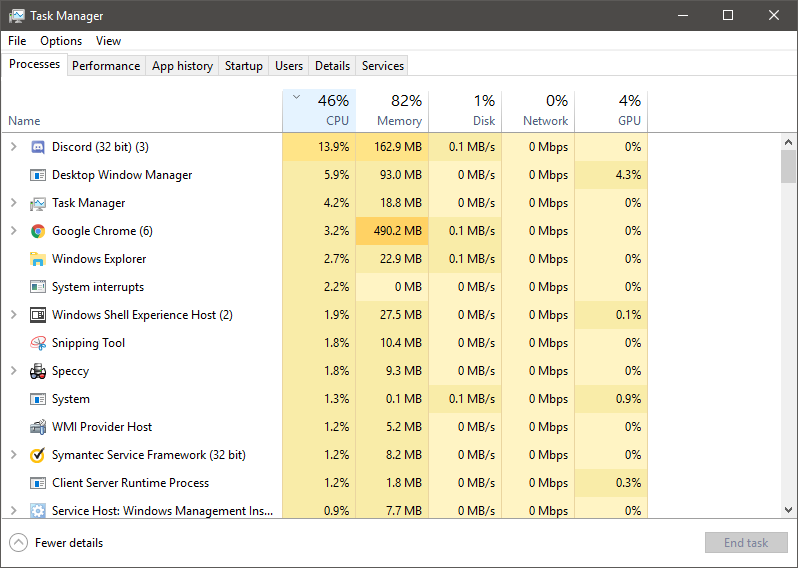798x568 pixels.
Task: Click the Symantec Service Framework checkmark icon
Action: click(38, 455)
